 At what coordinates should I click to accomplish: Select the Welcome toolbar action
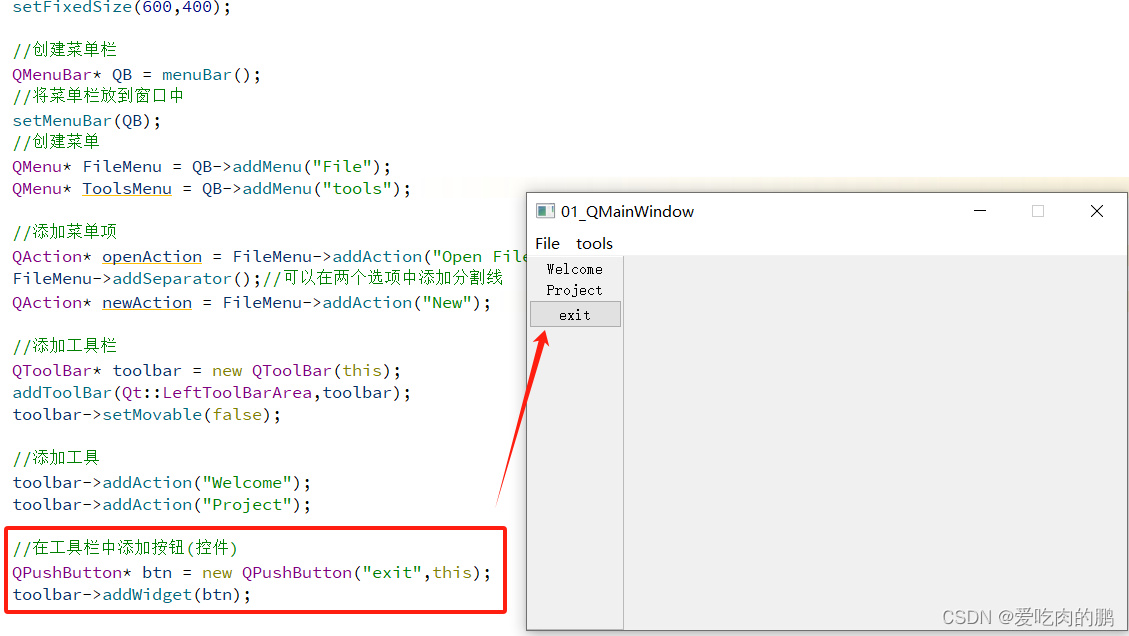(x=575, y=269)
